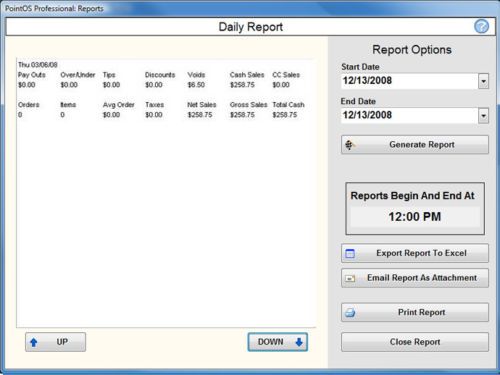Image resolution: width=500 pixels, height=375 pixels.
Task: Click the Over/Under column label
Action: click(78, 75)
